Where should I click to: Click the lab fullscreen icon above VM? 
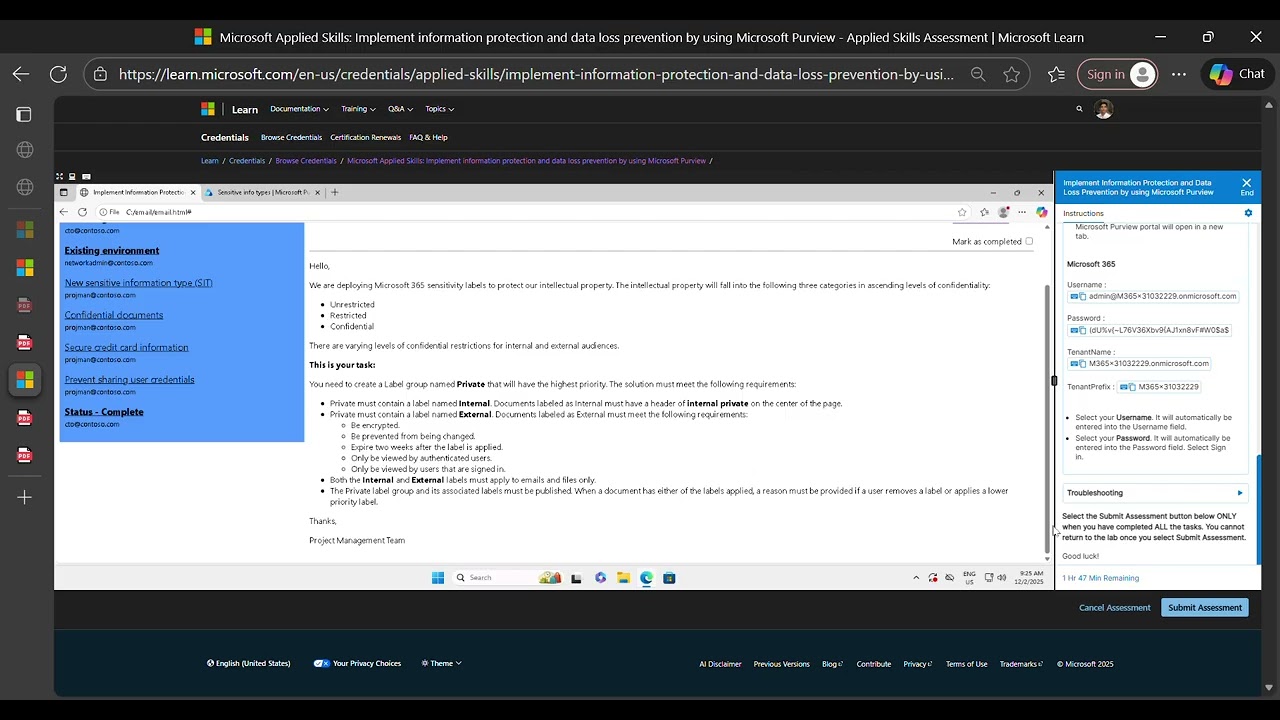coord(59,177)
